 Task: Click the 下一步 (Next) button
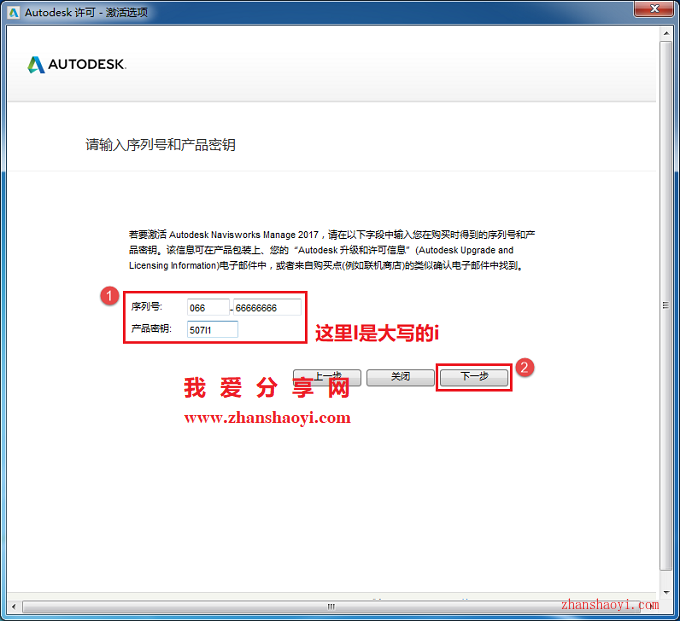474,377
